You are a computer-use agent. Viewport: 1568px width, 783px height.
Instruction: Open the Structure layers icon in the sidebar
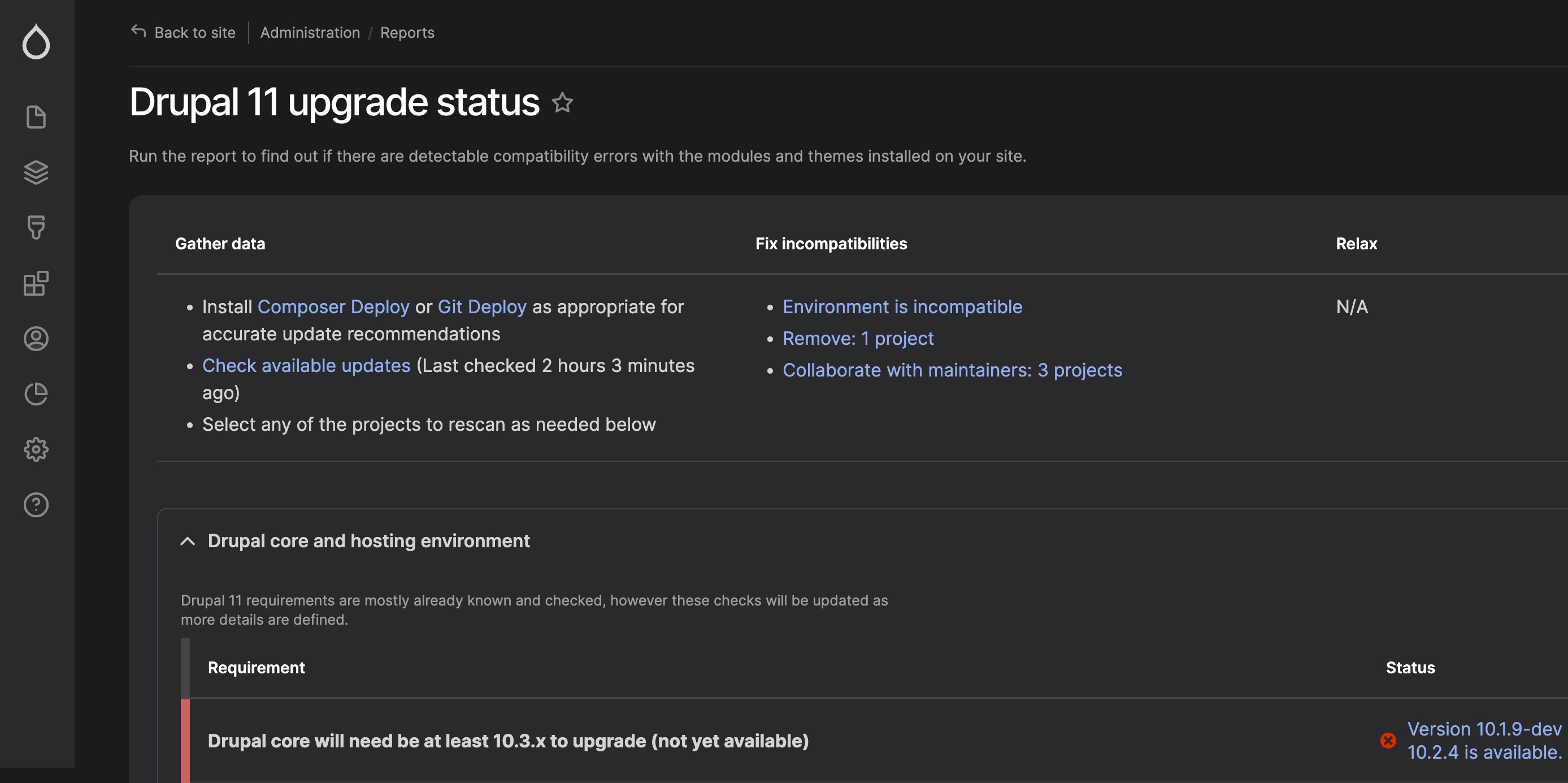pyautogui.click(x=36, y=172)
